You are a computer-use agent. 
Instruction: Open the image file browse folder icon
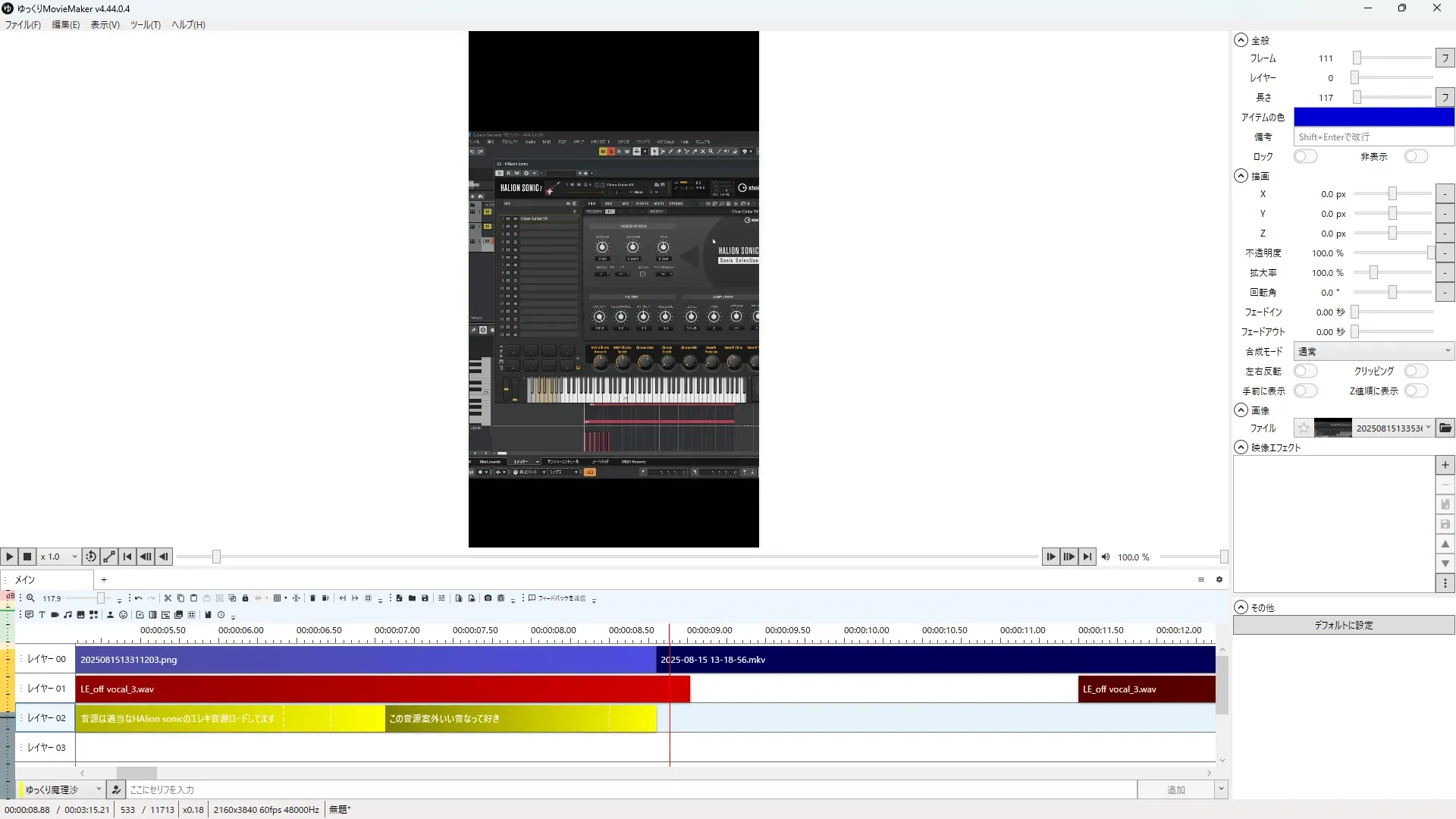coord(1445,428)
